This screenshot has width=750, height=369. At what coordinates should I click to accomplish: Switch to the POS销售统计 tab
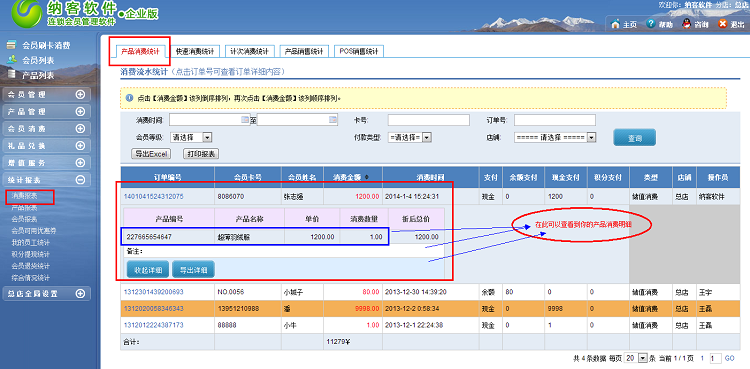(359, 51)
